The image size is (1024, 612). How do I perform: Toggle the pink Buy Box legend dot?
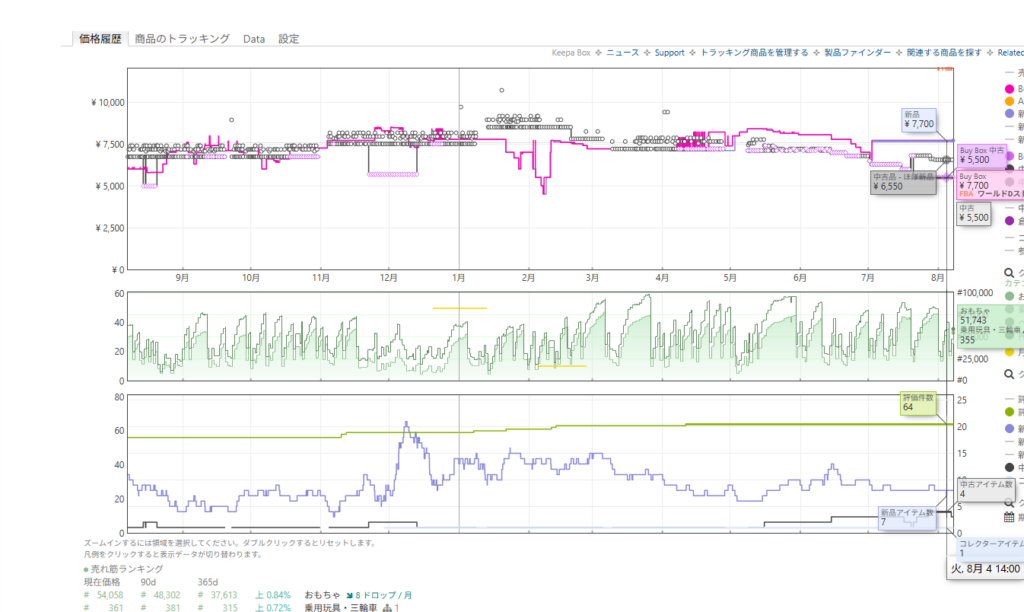[x=1010, y=89]
